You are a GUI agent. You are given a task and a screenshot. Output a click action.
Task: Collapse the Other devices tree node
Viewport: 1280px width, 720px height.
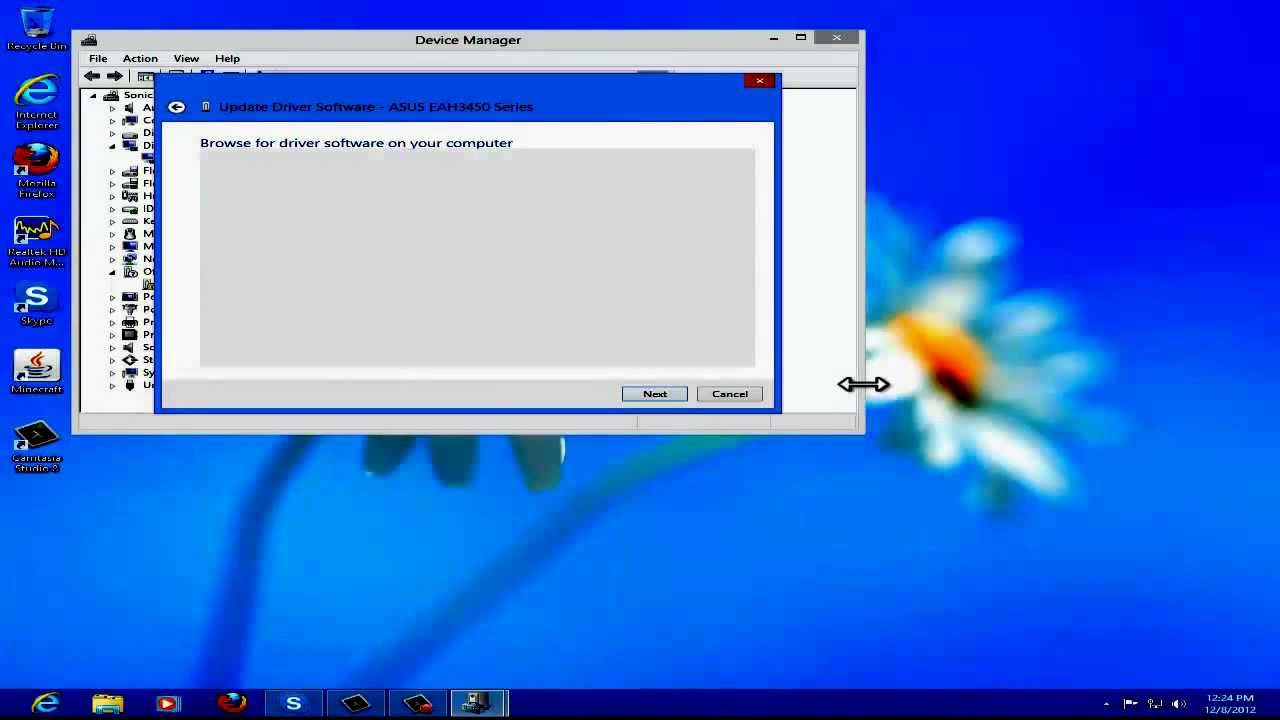click(112, 272)
